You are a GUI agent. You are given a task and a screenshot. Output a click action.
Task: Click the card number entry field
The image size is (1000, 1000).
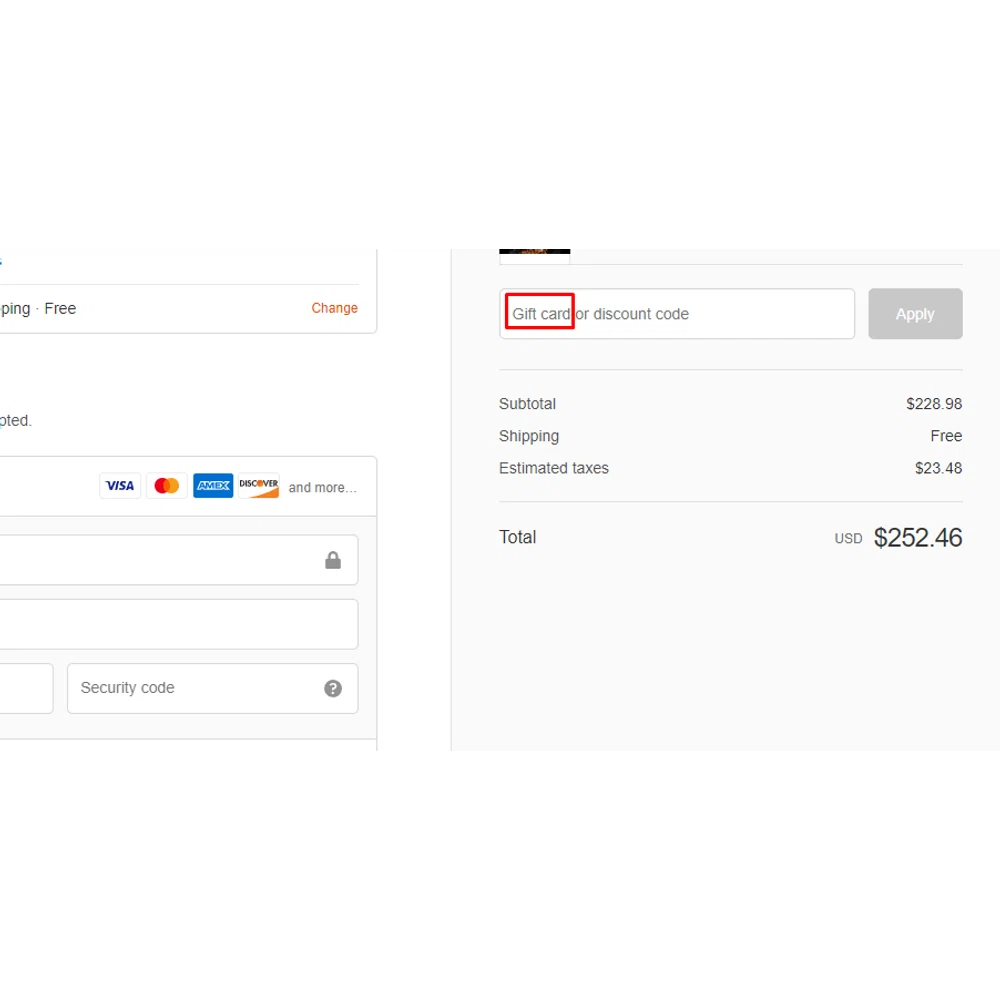pos(160,560)
